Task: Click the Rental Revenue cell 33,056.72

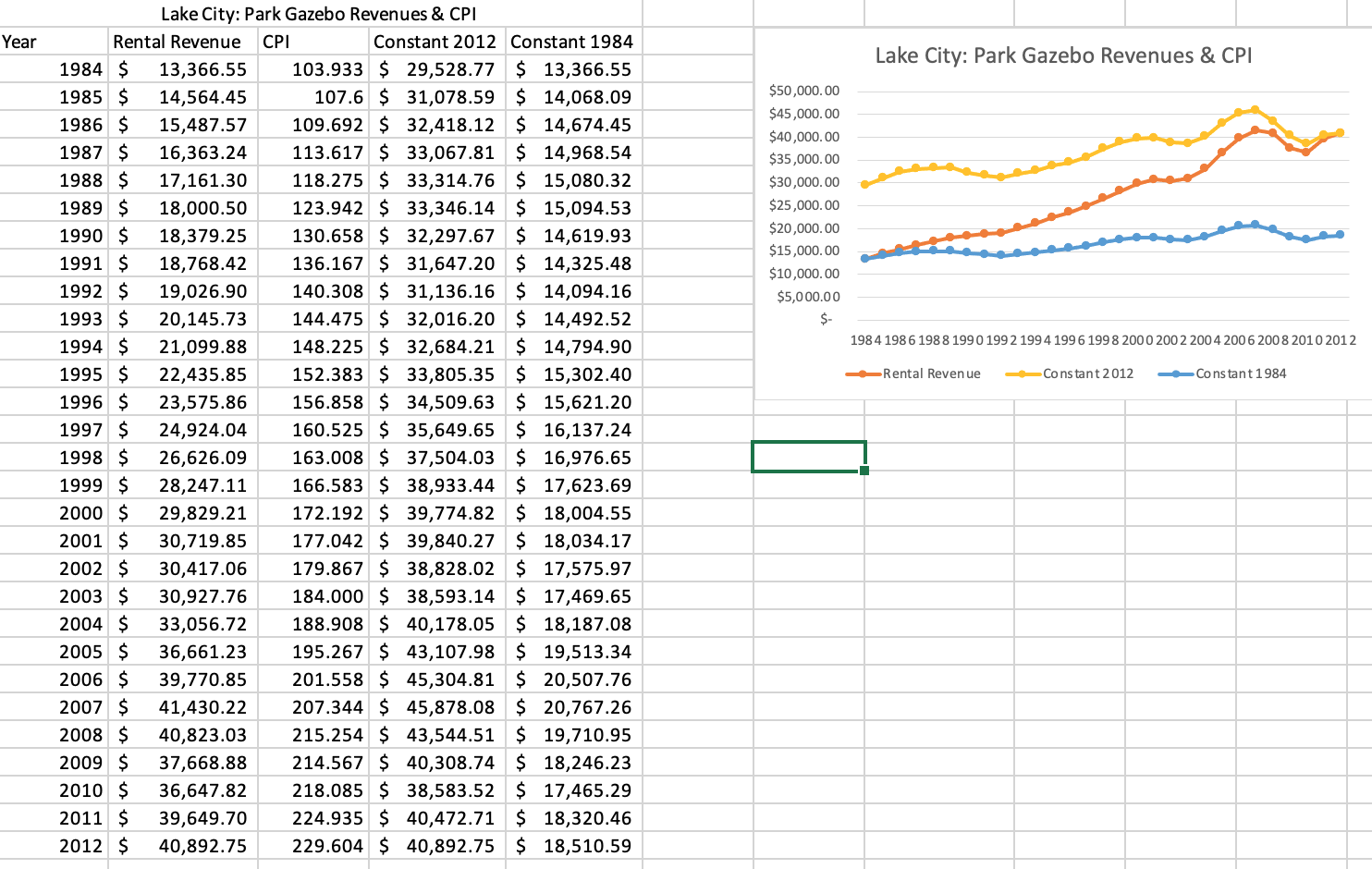Action: (x=183, y=624)
